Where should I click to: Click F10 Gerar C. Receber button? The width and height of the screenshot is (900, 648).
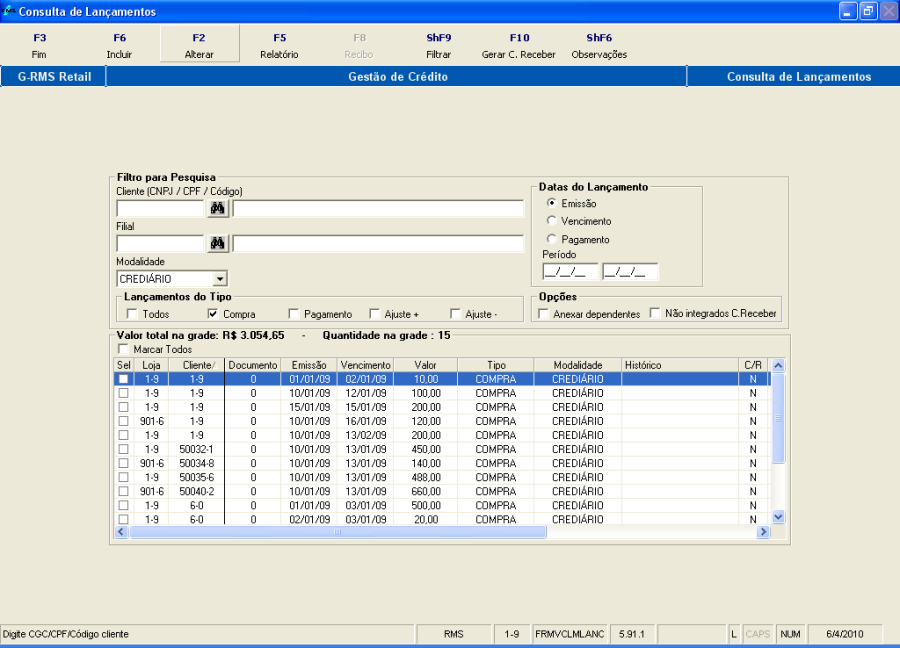click(518, 45)
